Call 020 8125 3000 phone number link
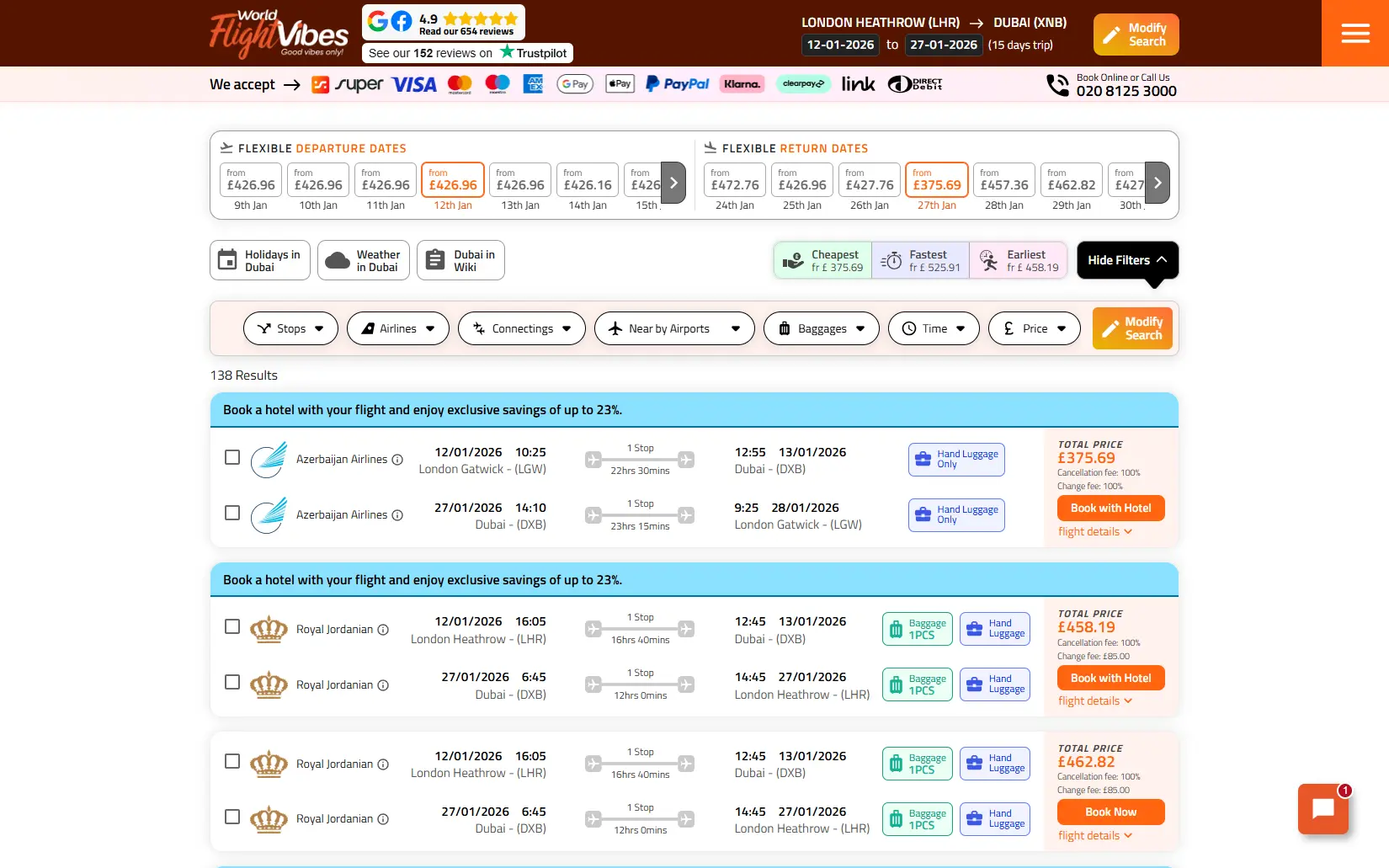 tap(1126, 91)
